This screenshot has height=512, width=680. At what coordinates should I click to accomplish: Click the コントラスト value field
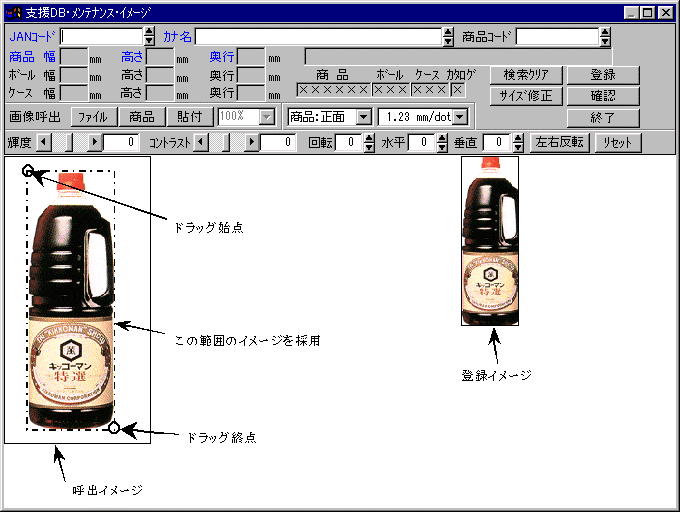coord(278,142)
